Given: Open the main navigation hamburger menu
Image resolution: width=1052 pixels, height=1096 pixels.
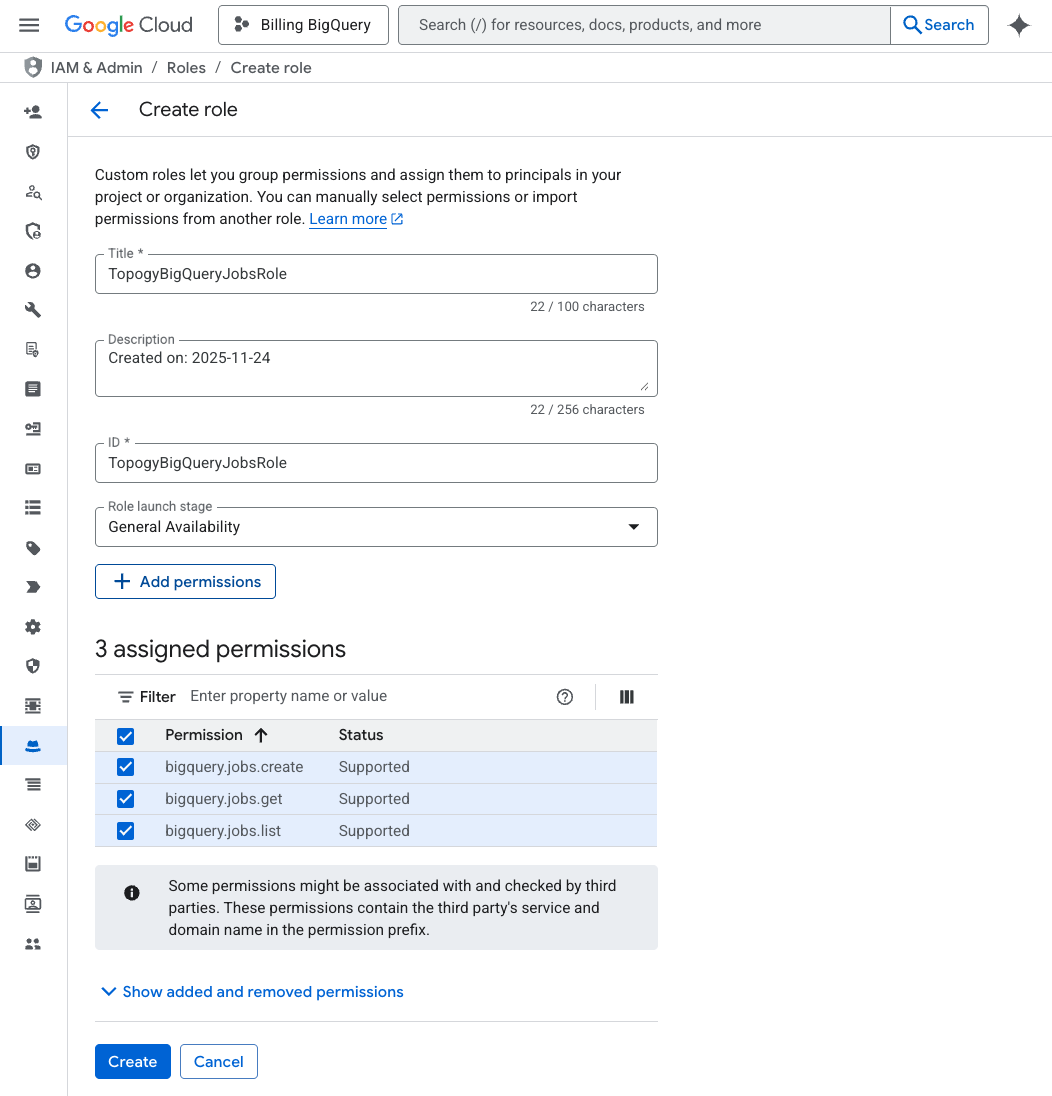Looking at the screenshot, I should pyautogui.click(x=29, y=25).
